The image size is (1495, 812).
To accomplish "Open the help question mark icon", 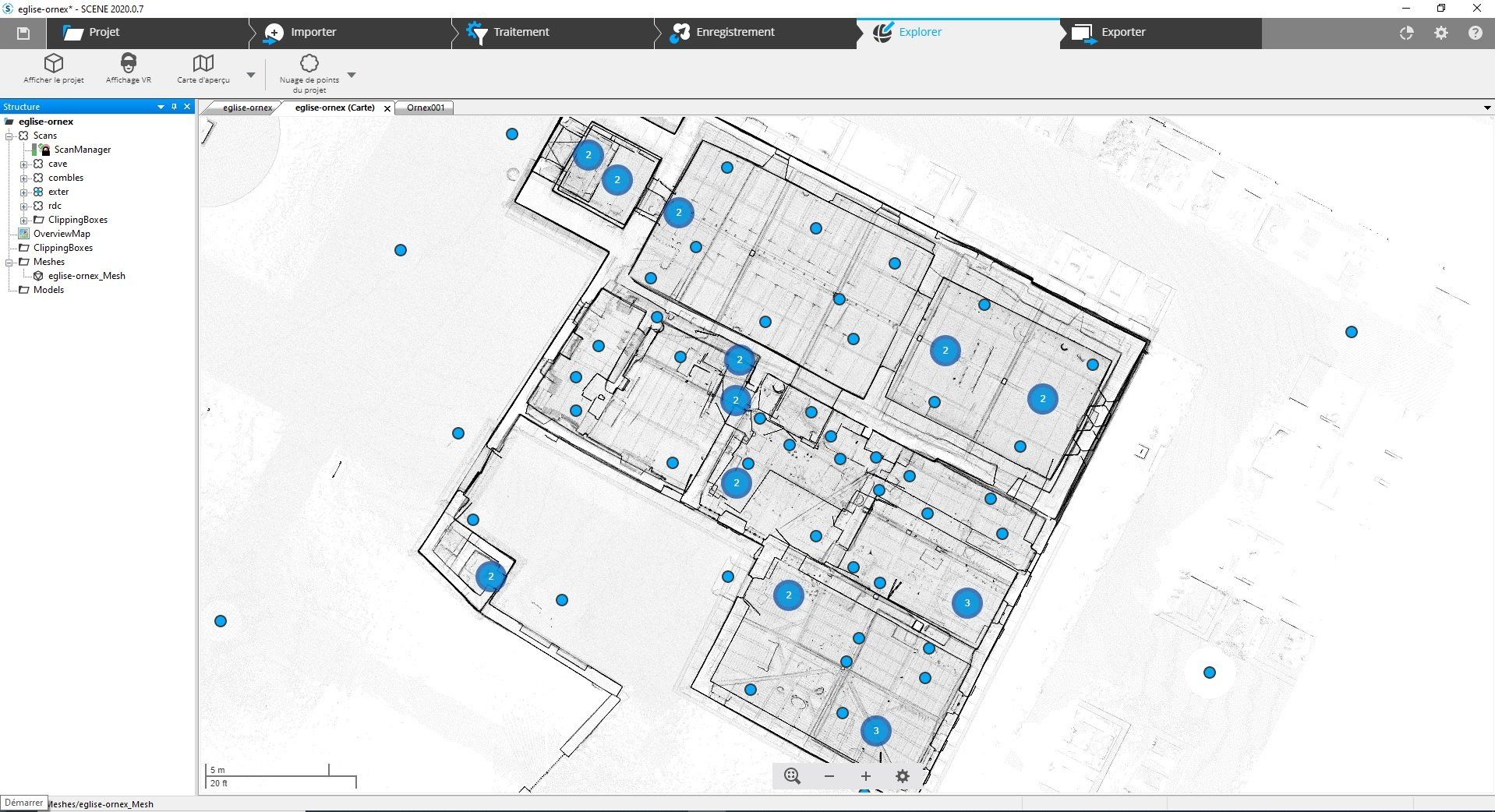I will point(1475,33).
